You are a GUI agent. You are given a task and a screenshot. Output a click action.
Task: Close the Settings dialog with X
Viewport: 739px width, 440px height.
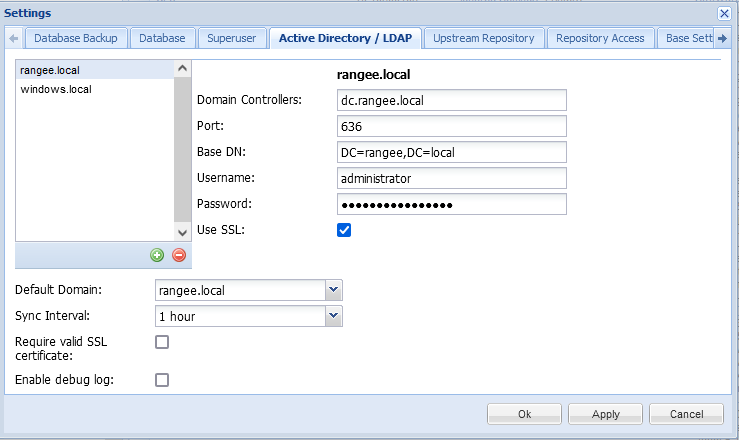[724, 13]
